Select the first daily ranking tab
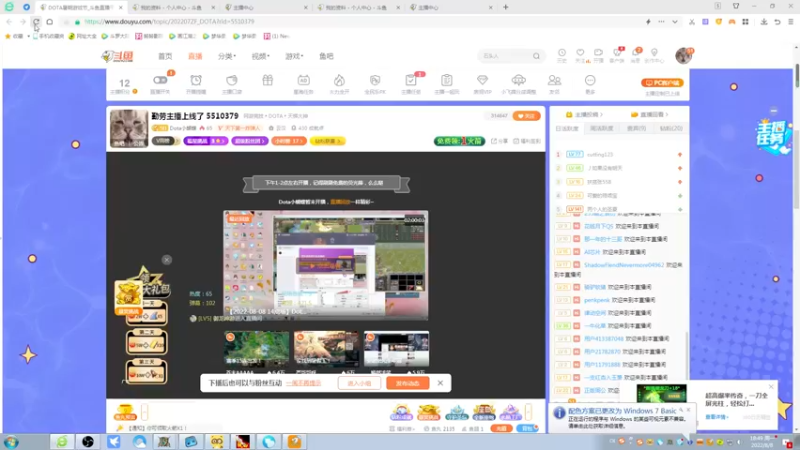Image resolution: width=800 pixels, height=450 pixels. (x=567, y=129)
